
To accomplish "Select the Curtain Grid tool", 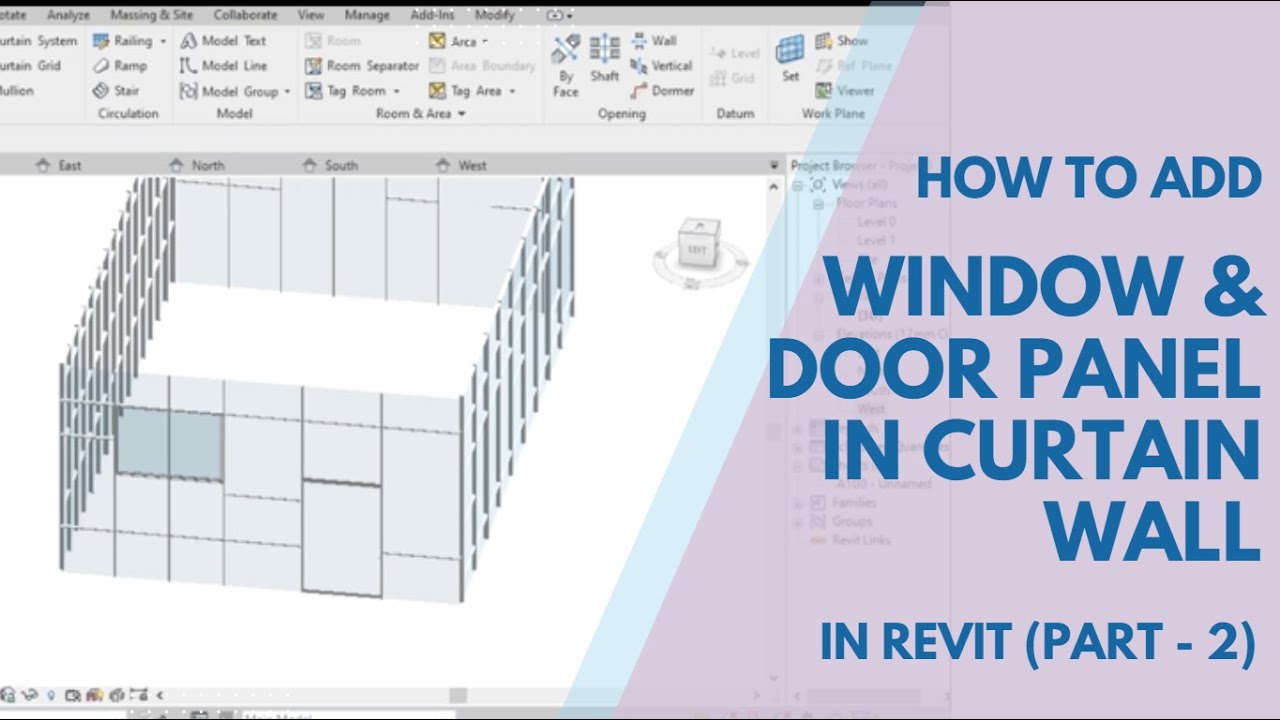I will pyautogui.click(x=30, y=66).
